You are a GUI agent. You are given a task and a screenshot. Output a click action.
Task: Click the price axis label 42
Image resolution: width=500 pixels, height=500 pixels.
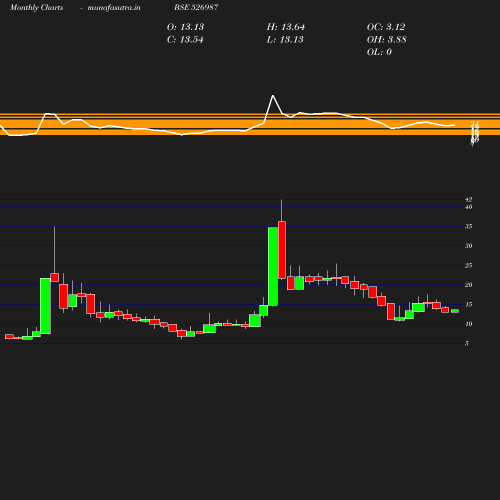(x=469, y=200)
